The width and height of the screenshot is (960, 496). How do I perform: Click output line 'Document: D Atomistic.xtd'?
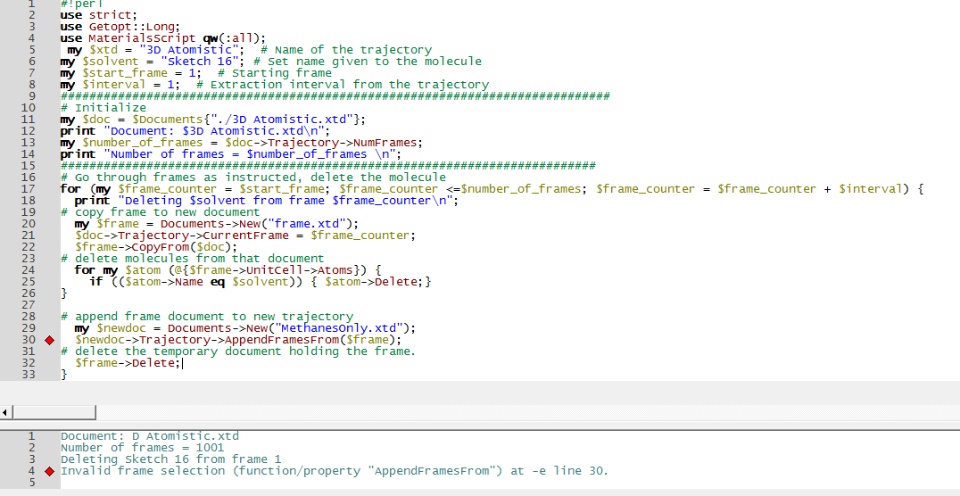coord(149,437)
